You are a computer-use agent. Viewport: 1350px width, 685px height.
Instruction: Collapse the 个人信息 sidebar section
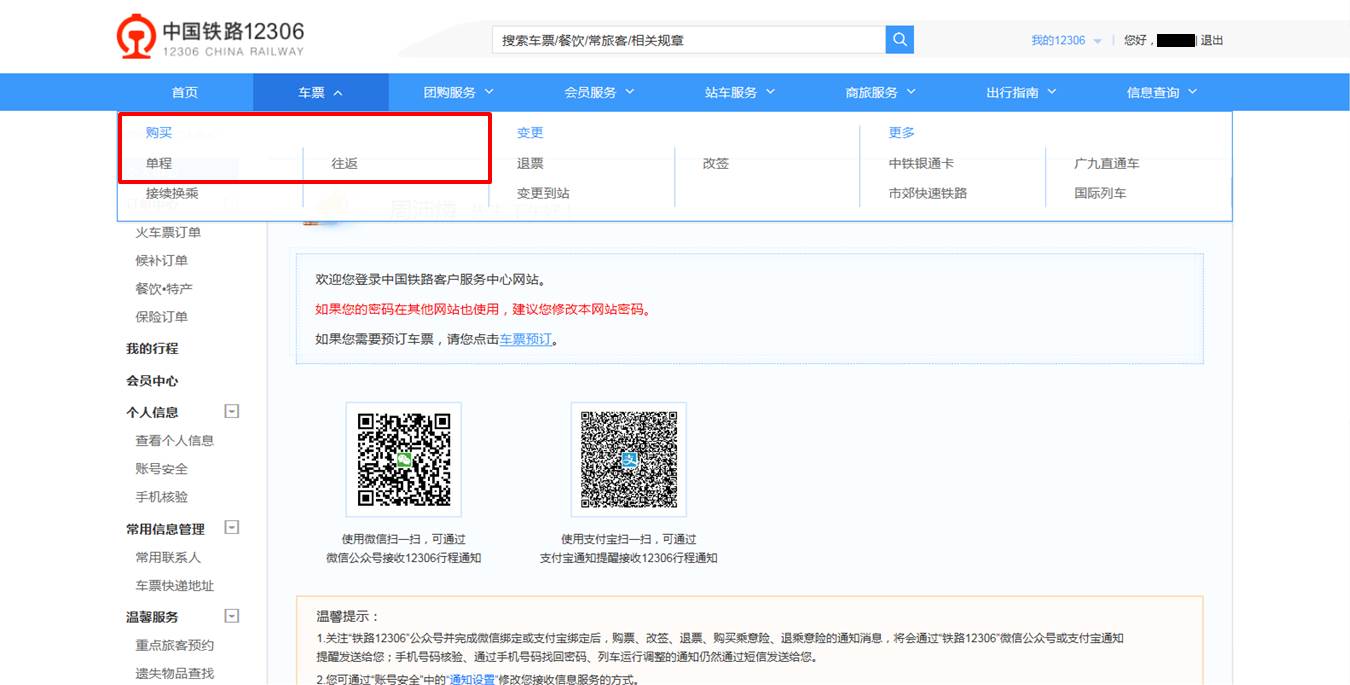coord(232,411)
